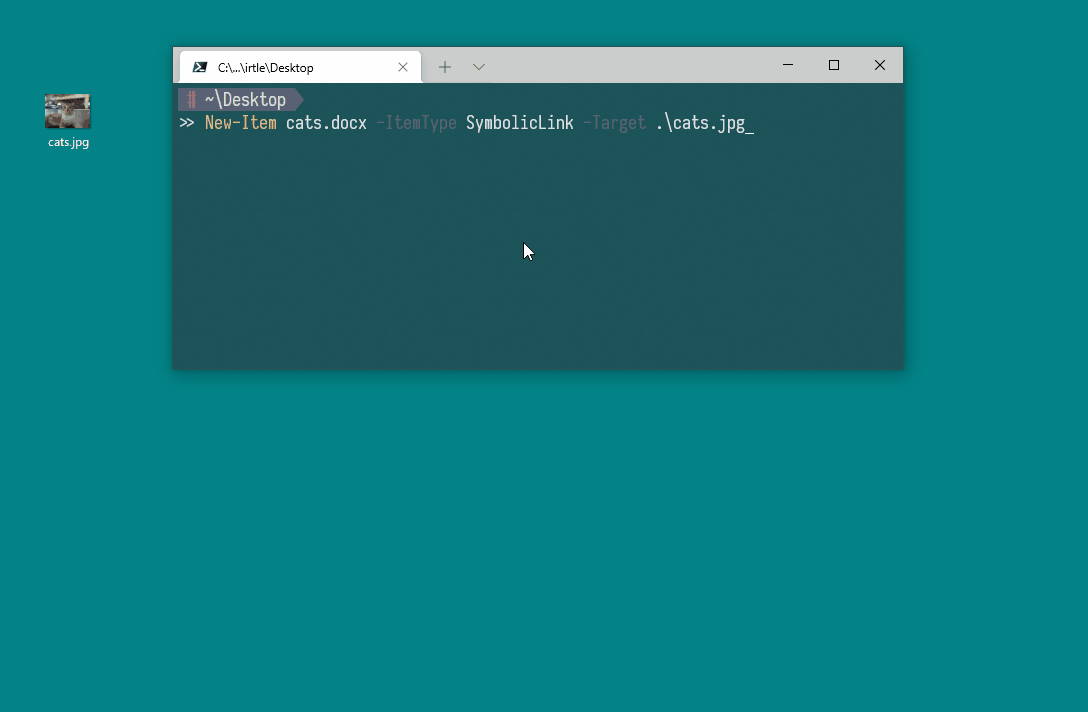Open a new terminal tab with plus
Screen dimensions: 1088x712
(x=445, y=67)
